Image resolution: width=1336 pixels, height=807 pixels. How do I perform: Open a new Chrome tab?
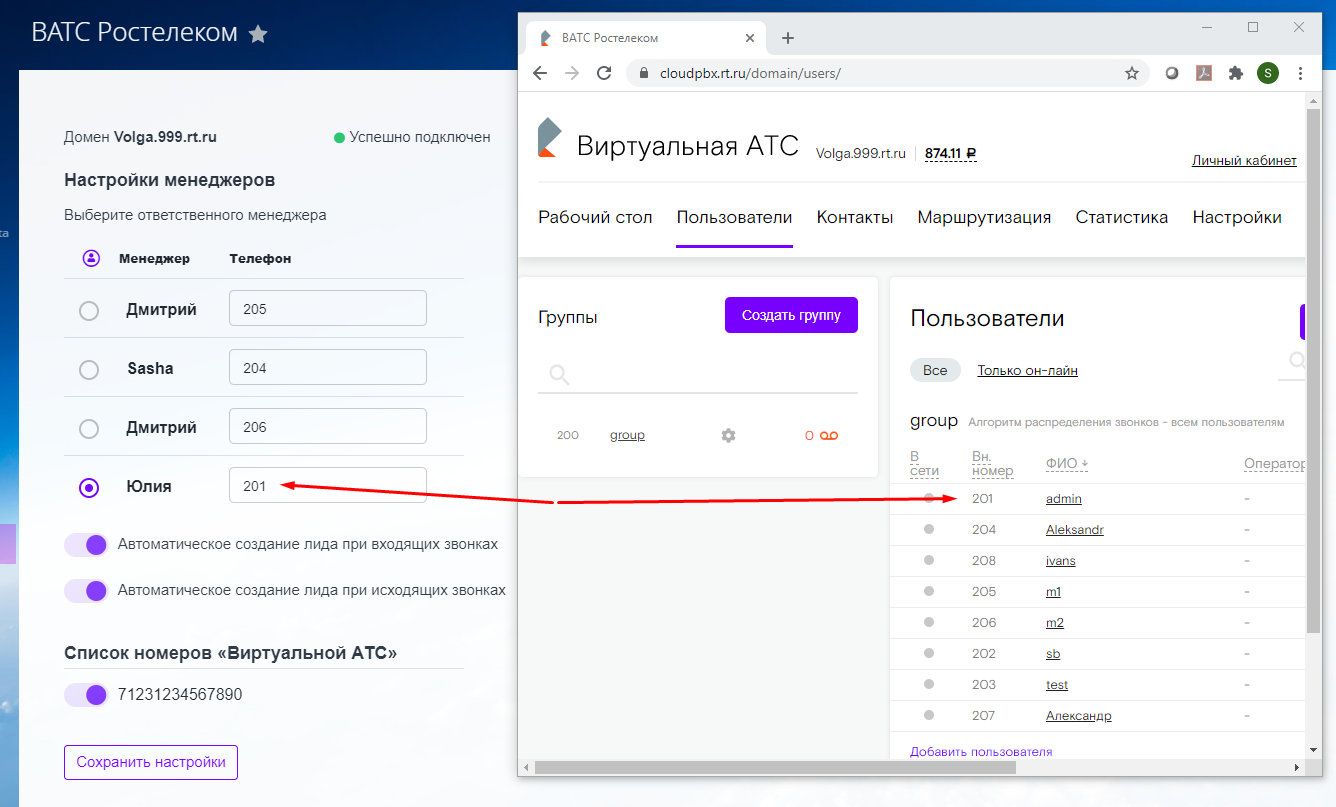tap(787, 38)
